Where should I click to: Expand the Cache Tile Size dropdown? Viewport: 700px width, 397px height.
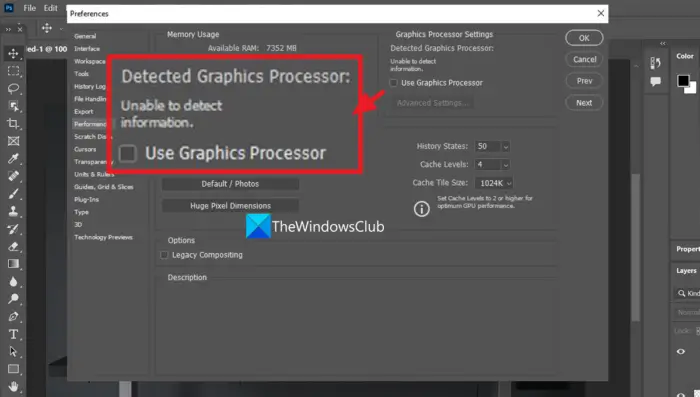pyautogui.click(x=494, y=183)
